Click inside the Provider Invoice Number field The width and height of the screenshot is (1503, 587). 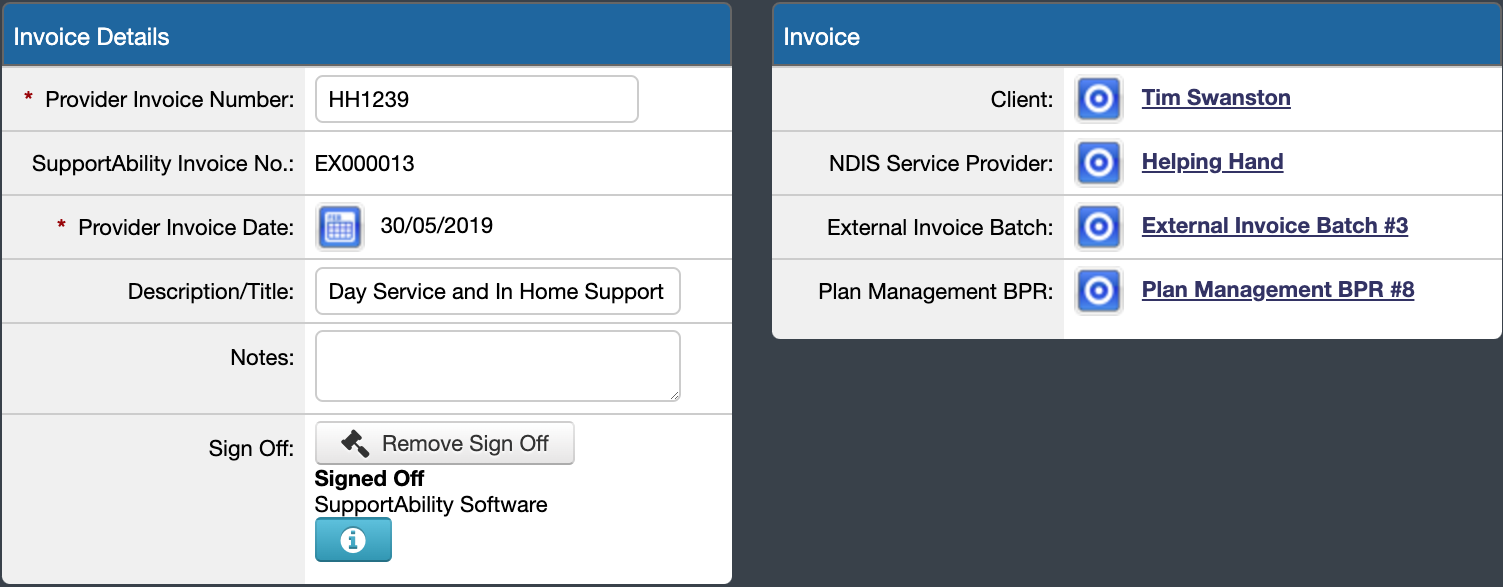tap(476, 98)
